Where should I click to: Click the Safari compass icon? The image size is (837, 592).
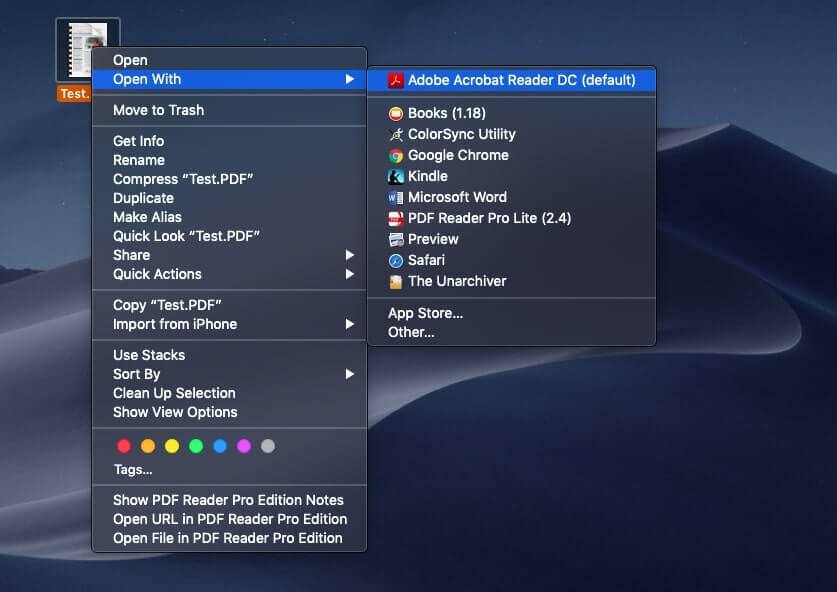396,261
